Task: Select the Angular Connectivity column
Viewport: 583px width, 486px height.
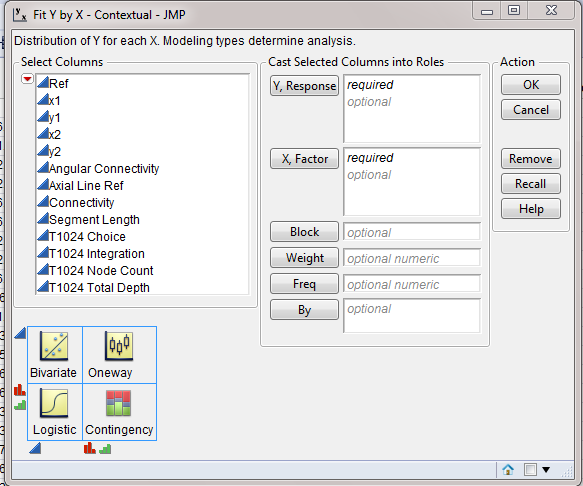Action: pyautogui.click(x=104, y=168)
